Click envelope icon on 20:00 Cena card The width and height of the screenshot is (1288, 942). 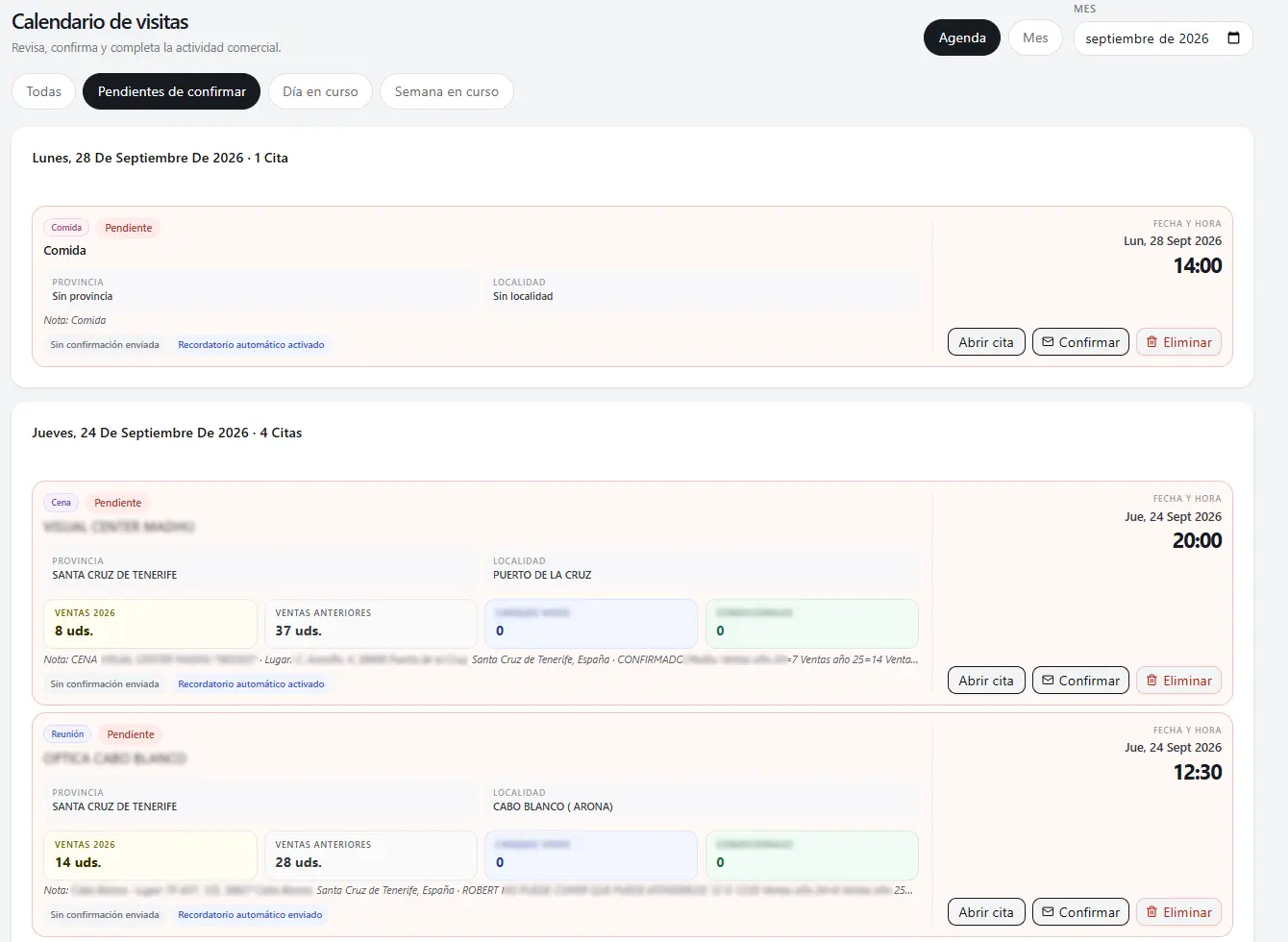pos(1048,681)
